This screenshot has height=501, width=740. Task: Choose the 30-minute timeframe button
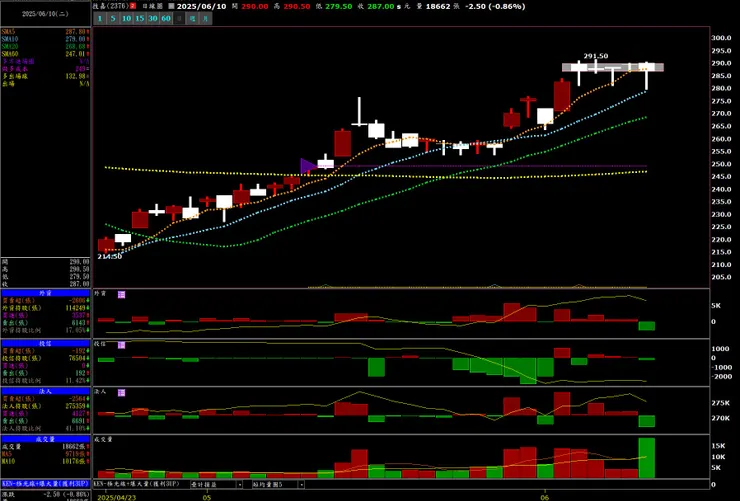pos(152,18)
